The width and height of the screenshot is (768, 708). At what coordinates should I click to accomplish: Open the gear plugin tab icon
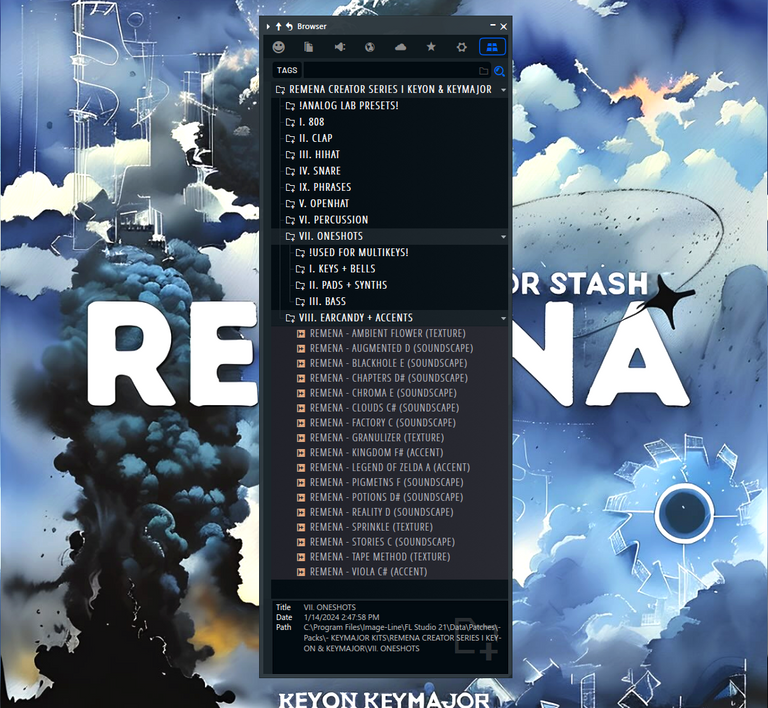point(461,47)
